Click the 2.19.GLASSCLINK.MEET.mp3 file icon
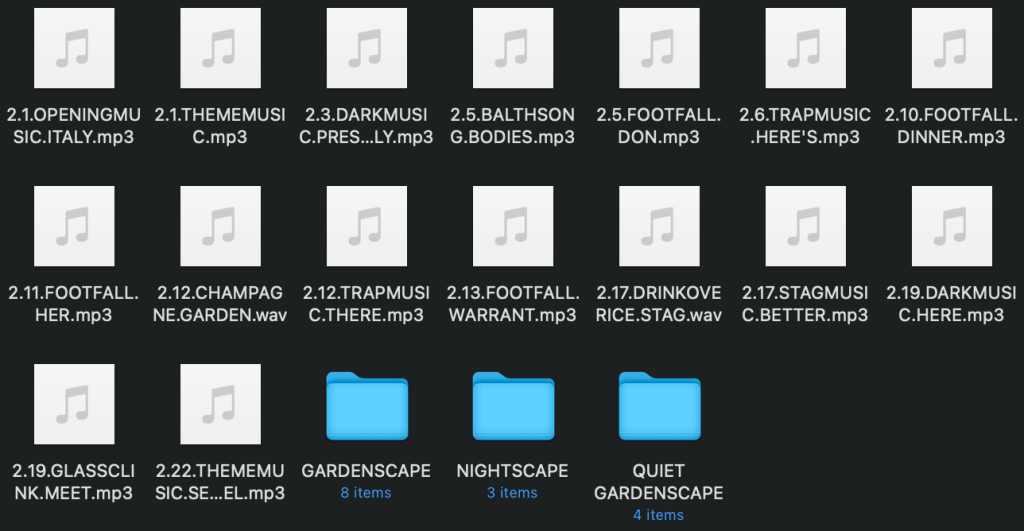 point(73,404)
